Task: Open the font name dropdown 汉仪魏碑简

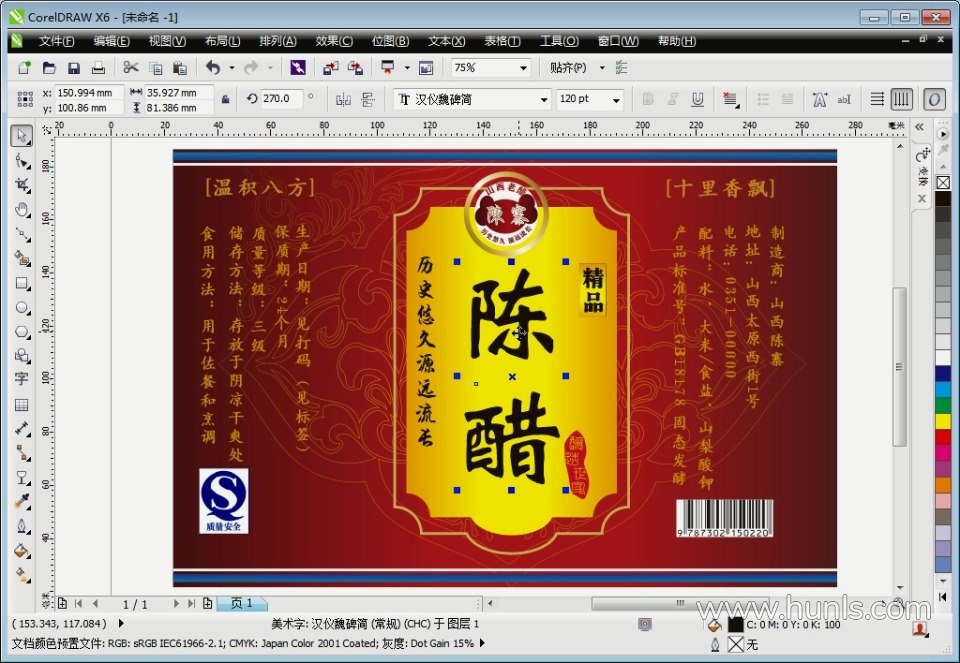Action: [472, 99]
